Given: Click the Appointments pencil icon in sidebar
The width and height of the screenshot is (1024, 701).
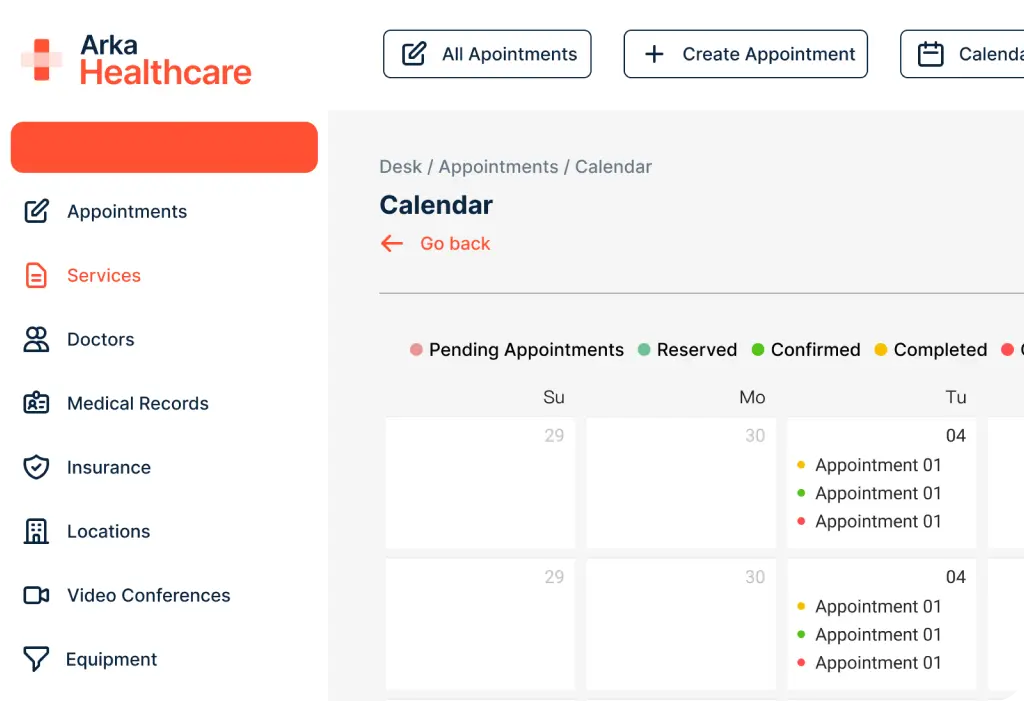Looking at the screenshot, I should 37,211.
